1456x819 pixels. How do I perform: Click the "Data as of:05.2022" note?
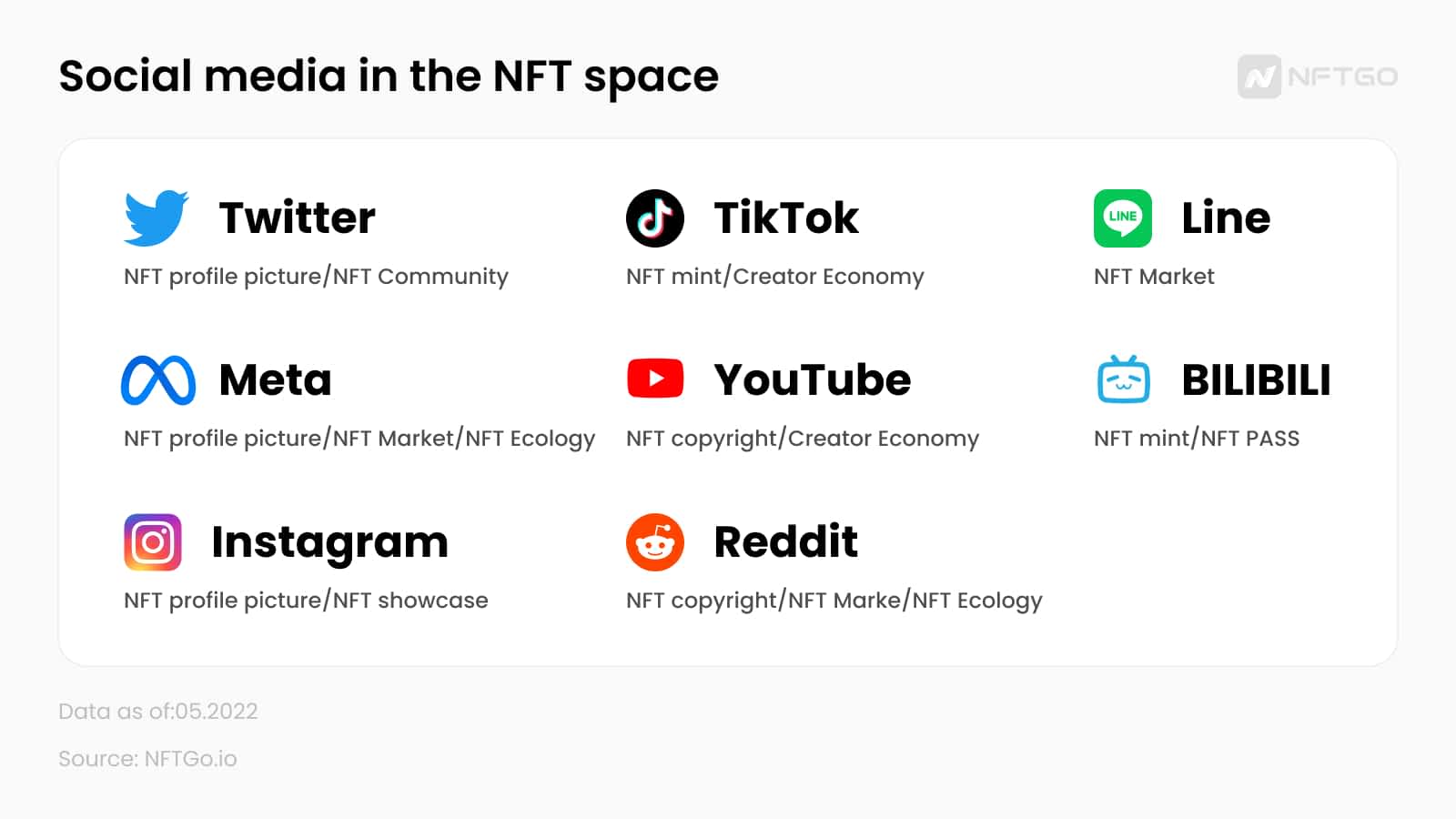click(158, 712)
